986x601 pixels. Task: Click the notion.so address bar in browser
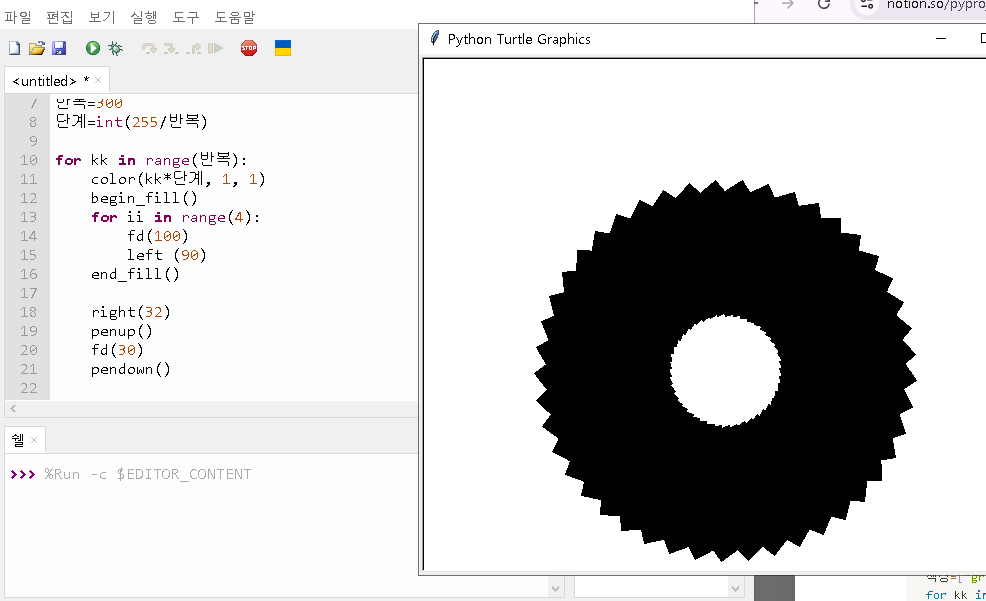pyautogui.click(x=936, y=5)
